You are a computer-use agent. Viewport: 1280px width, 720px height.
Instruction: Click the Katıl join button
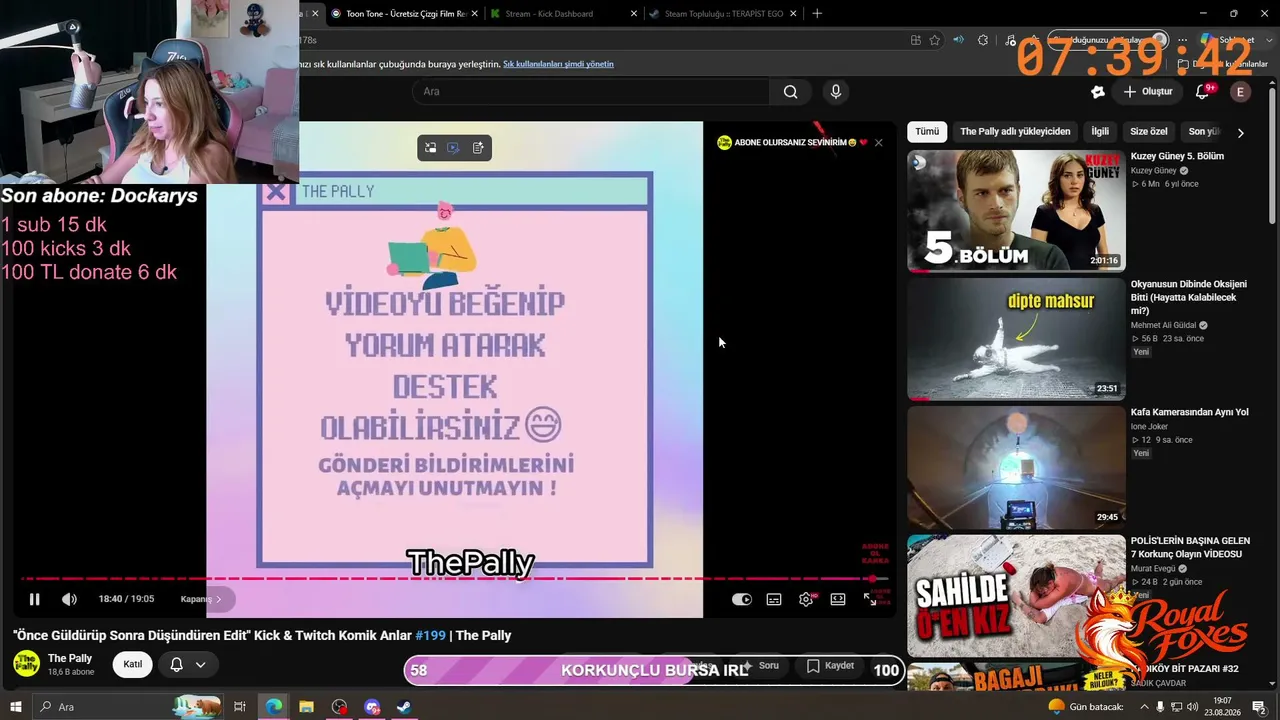point(133,664)
